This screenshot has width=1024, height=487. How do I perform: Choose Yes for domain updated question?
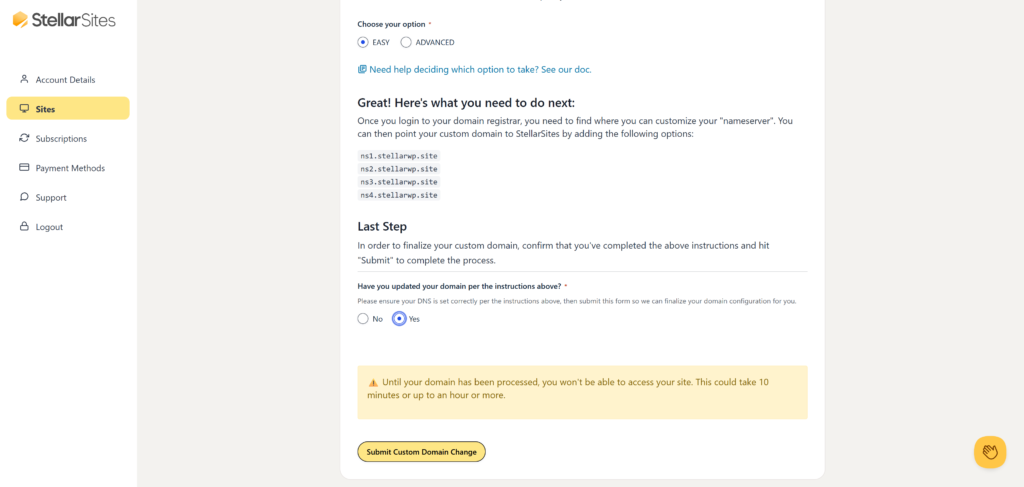pyautogui.click(x=399, y=319)
